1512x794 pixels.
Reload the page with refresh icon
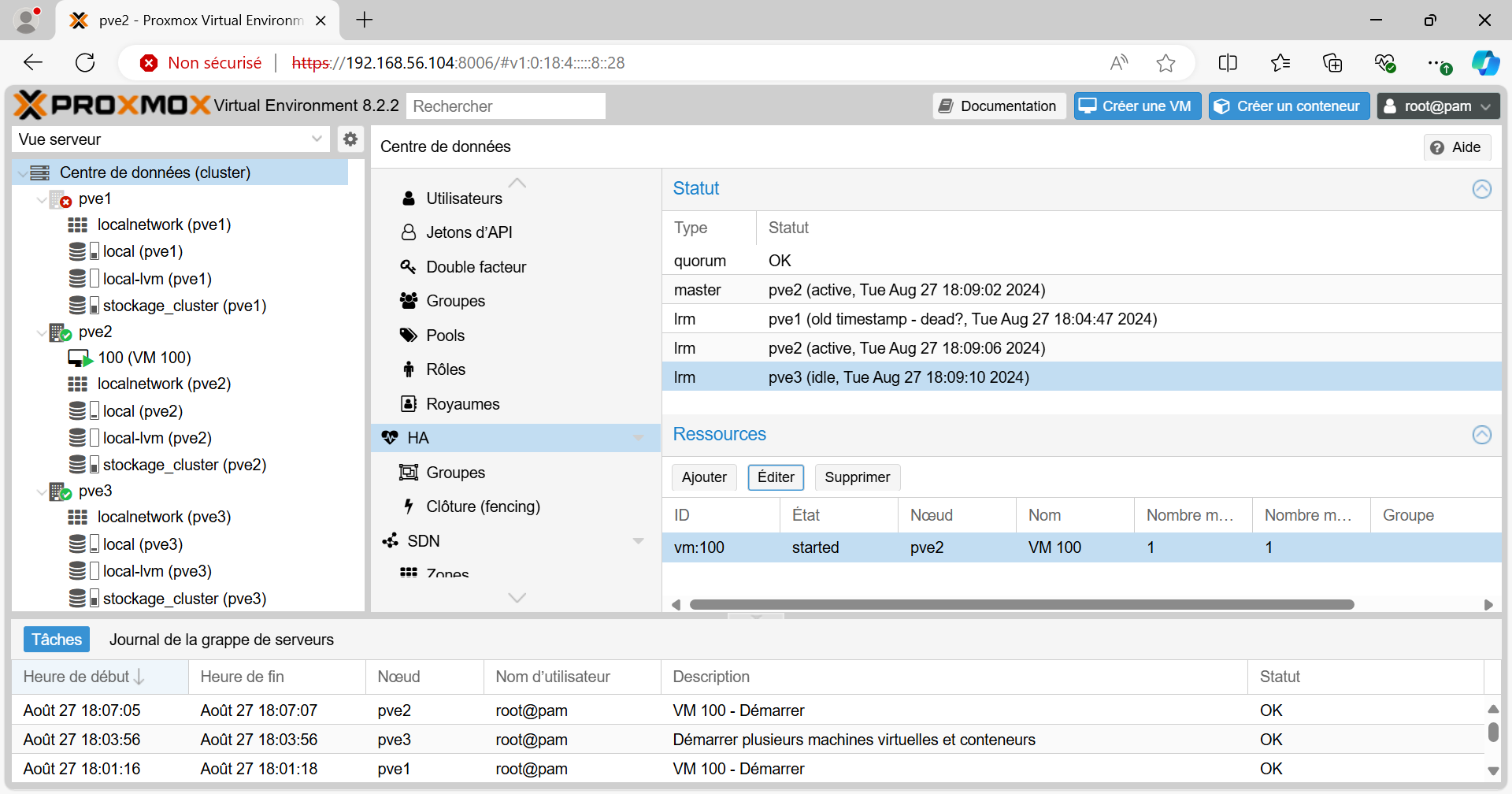(85, 63)
